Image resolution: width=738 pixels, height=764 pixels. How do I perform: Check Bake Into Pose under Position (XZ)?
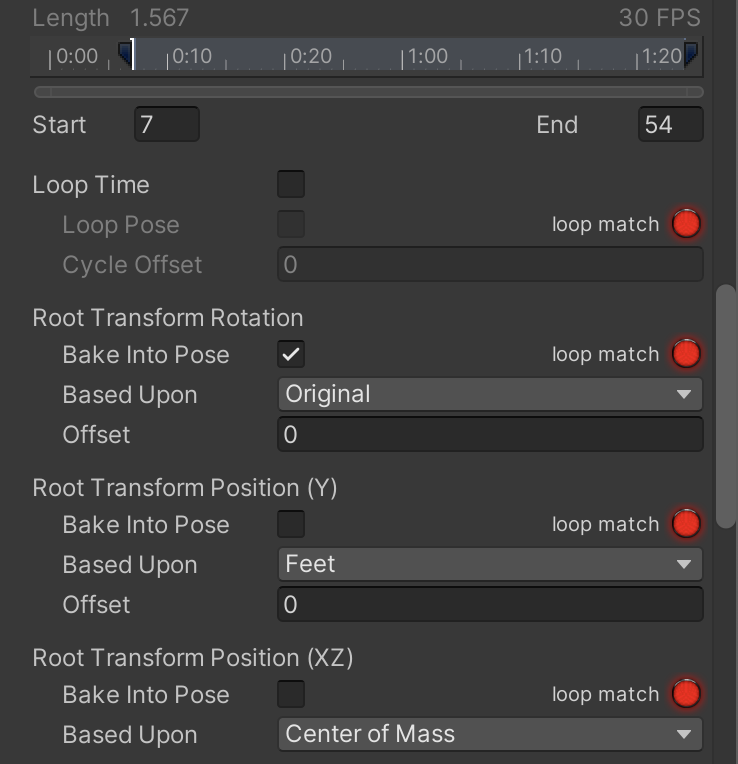tap(291, 695)
